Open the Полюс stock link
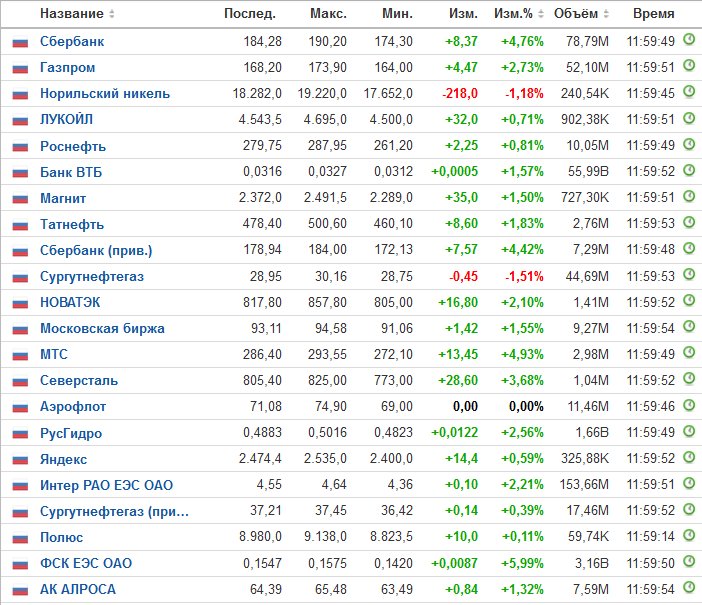 (62, 537)
